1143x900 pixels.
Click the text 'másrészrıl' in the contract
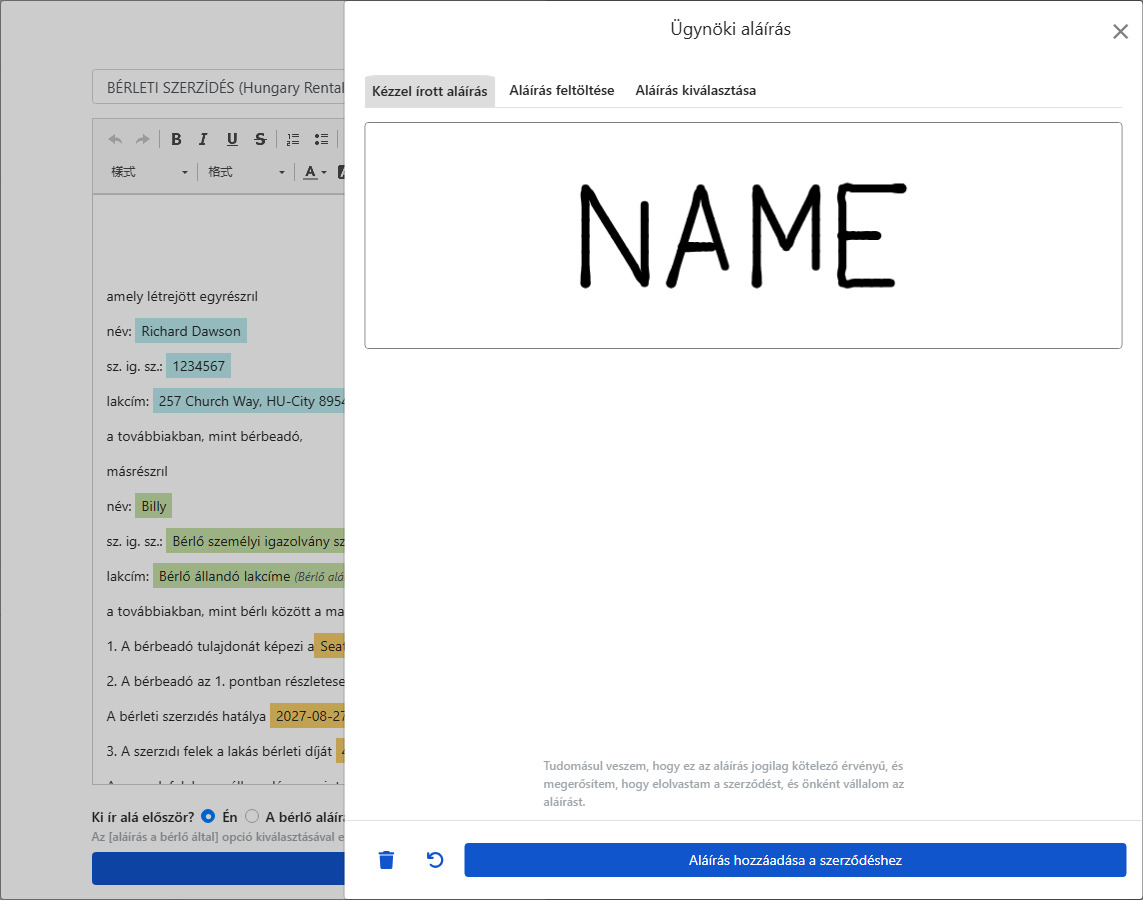[x=137, y=471]
